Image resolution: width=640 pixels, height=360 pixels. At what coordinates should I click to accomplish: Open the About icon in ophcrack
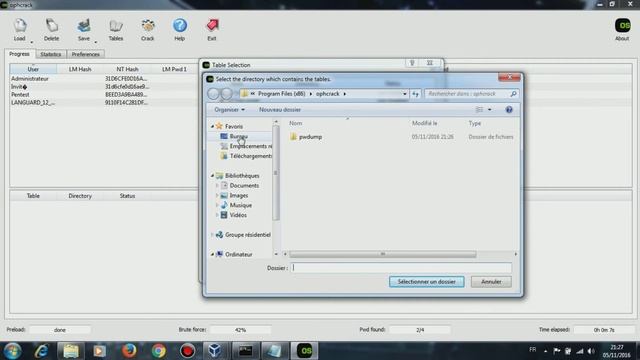click(622, 29)
